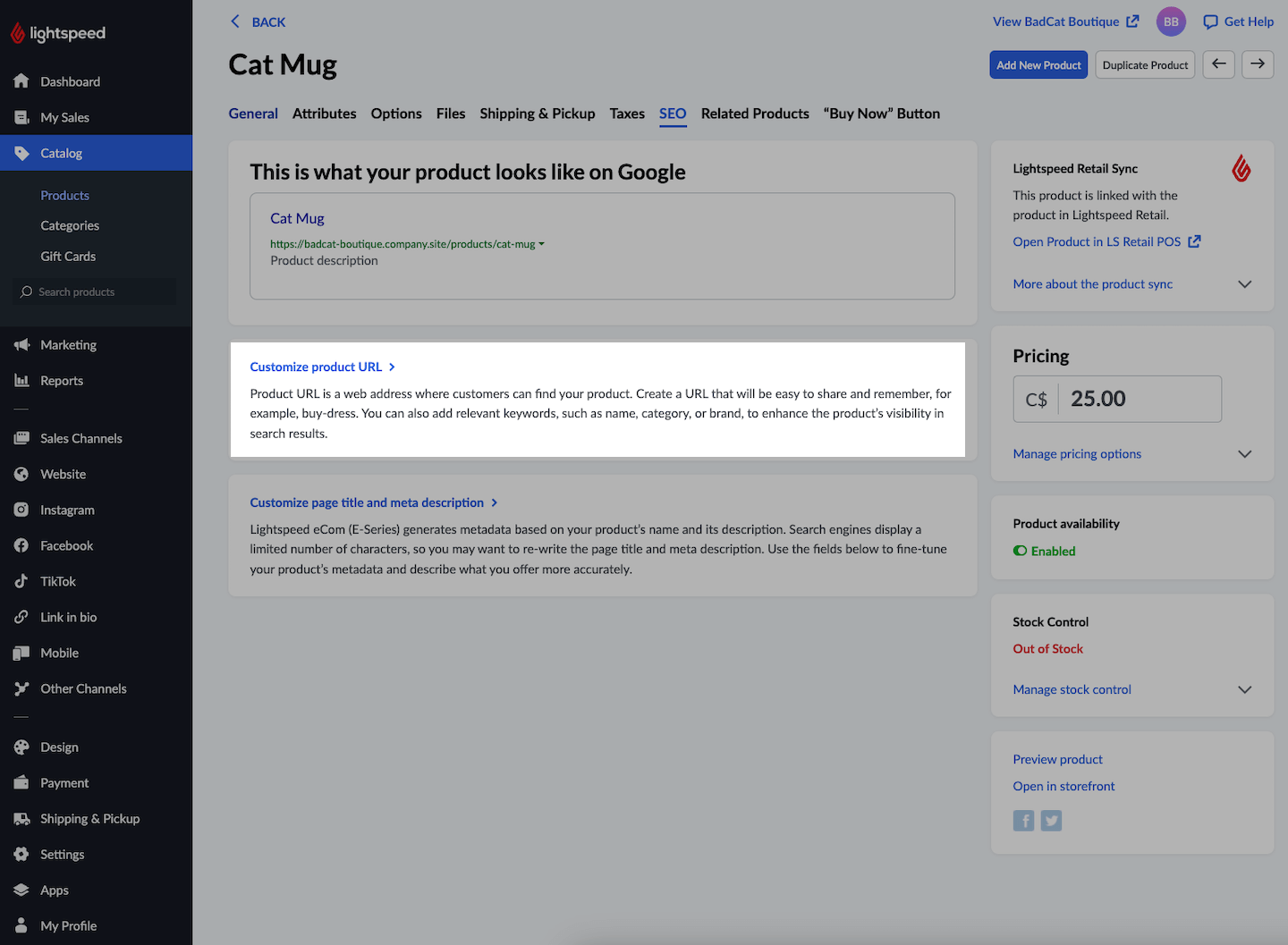Switch to the Related Products tab

(755, 114)
